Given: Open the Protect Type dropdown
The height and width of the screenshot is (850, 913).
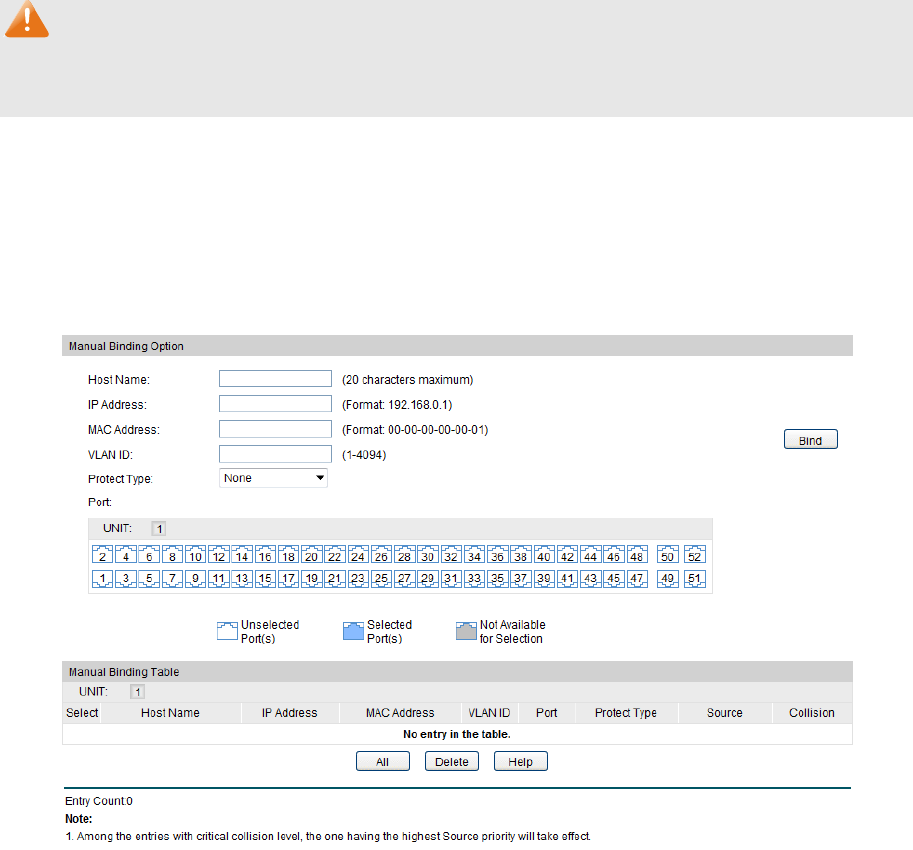Looking at the screenshot, I should (x=273, y=478).
